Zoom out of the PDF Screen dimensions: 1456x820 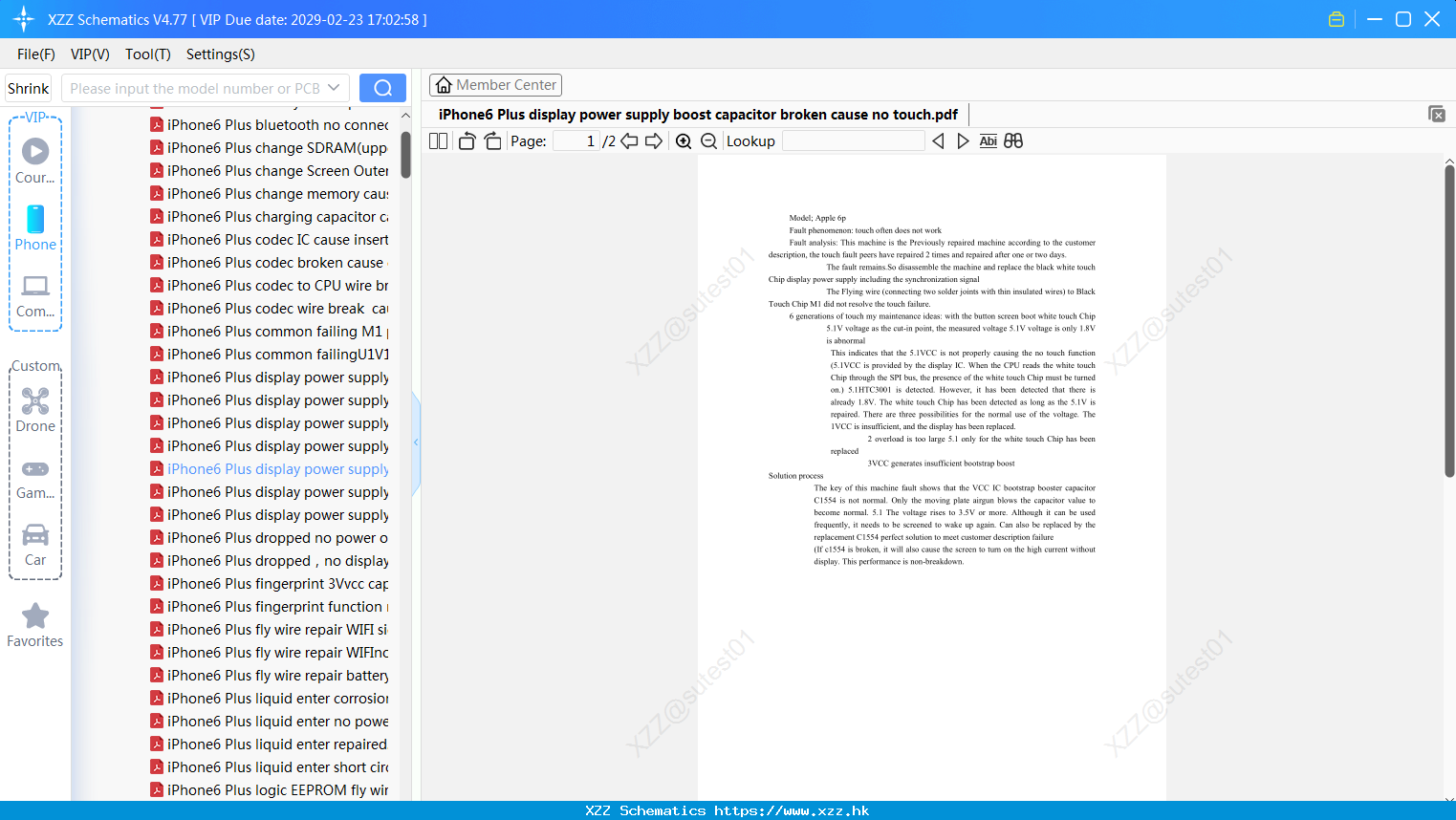[708, 140]
